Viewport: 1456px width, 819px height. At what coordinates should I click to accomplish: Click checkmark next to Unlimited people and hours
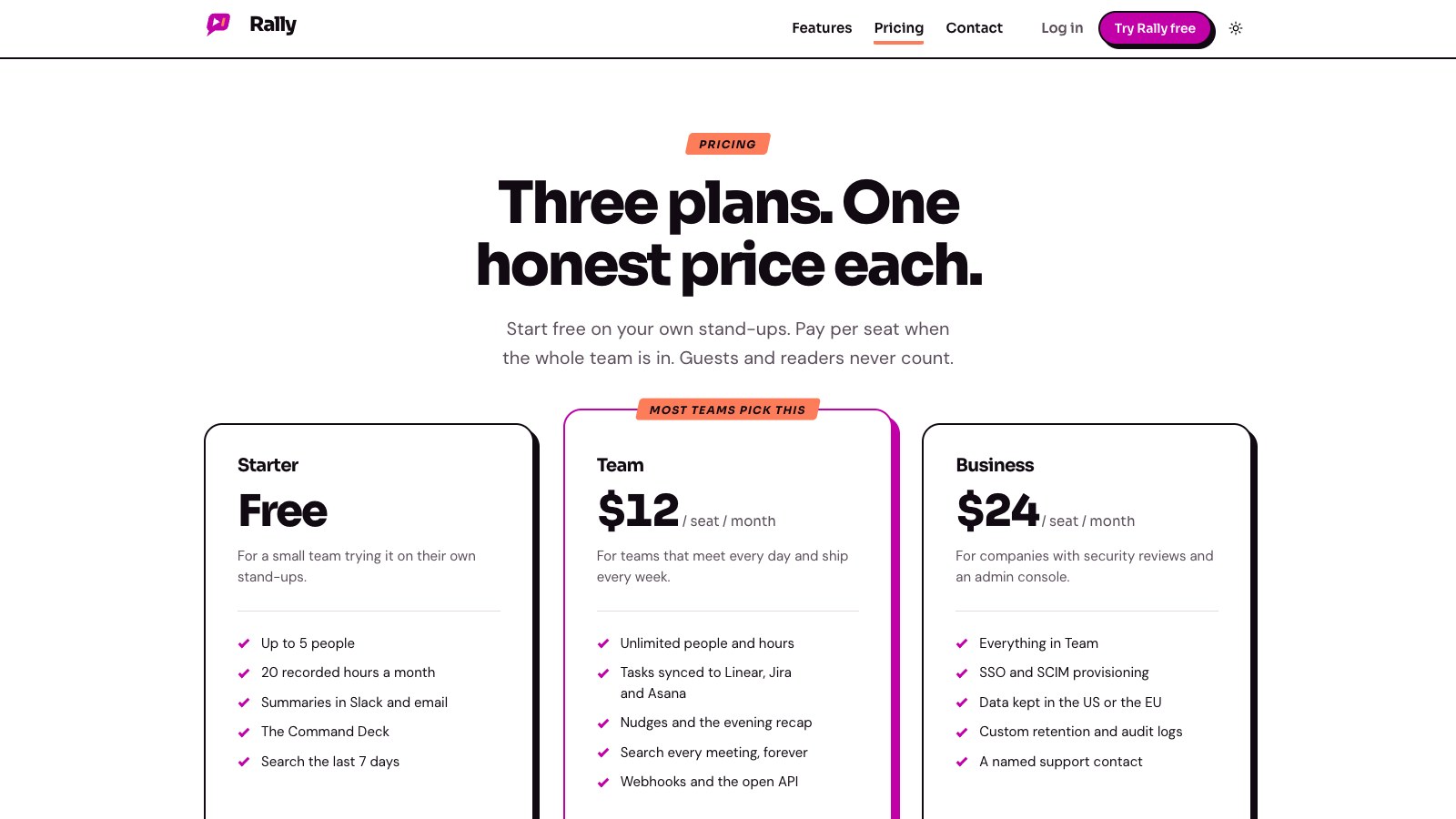click(603, 643)
